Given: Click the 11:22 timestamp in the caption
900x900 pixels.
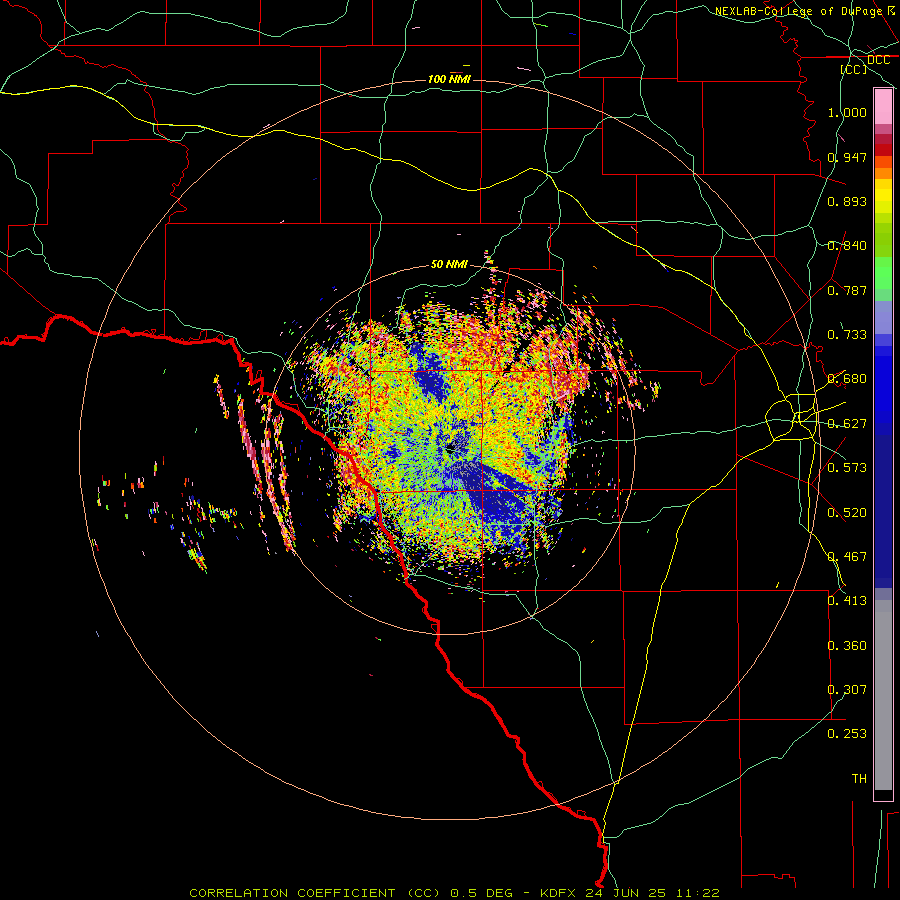Looking at the screenshot, I should 697,893.
